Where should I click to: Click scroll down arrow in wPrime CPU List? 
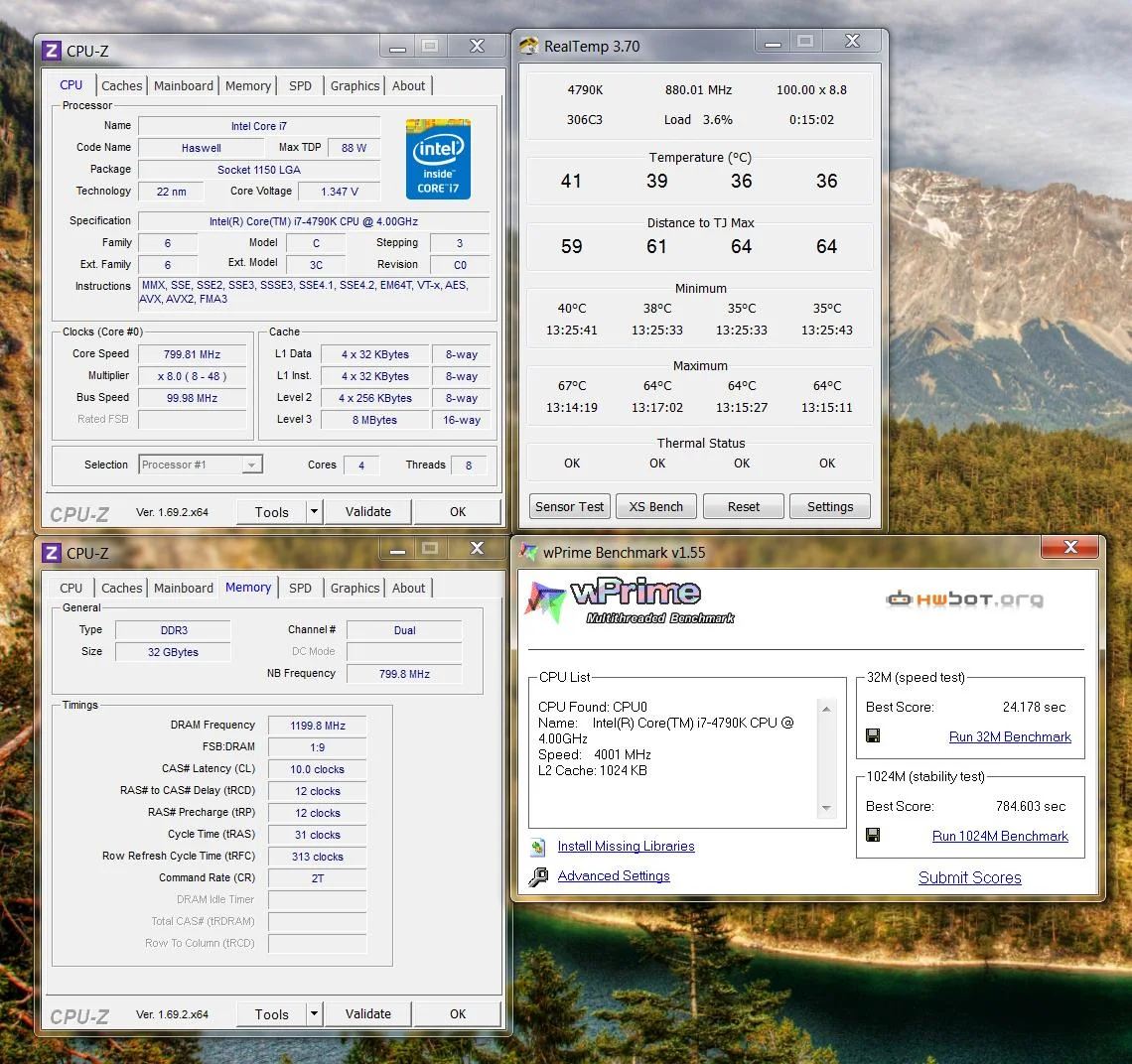tap(826, 808)
